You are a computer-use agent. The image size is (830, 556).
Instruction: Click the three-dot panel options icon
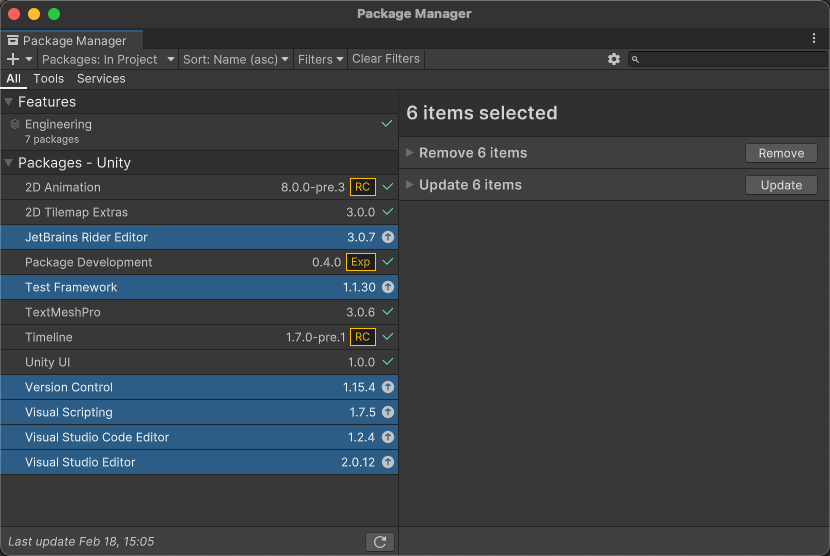pos(814,38)
